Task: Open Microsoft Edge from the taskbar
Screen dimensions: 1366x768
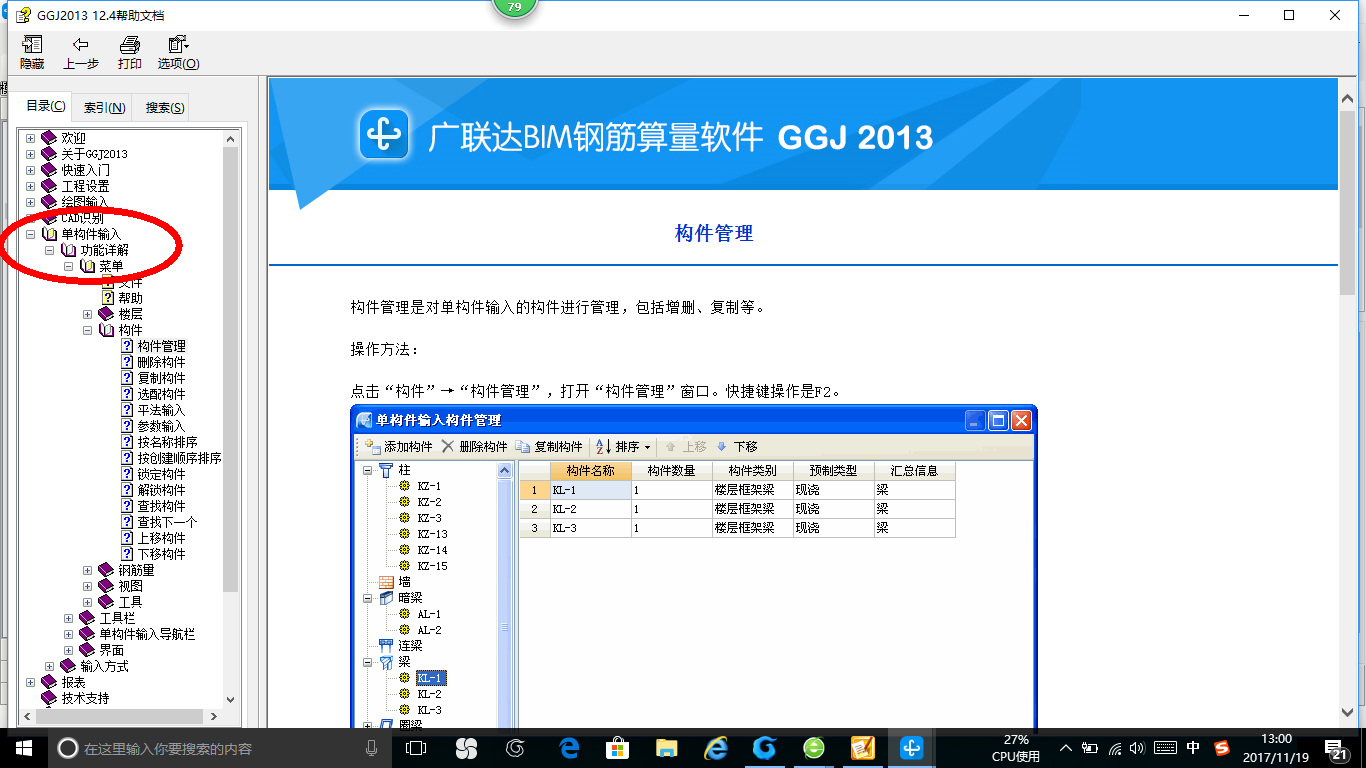Action: pos(570,748)
